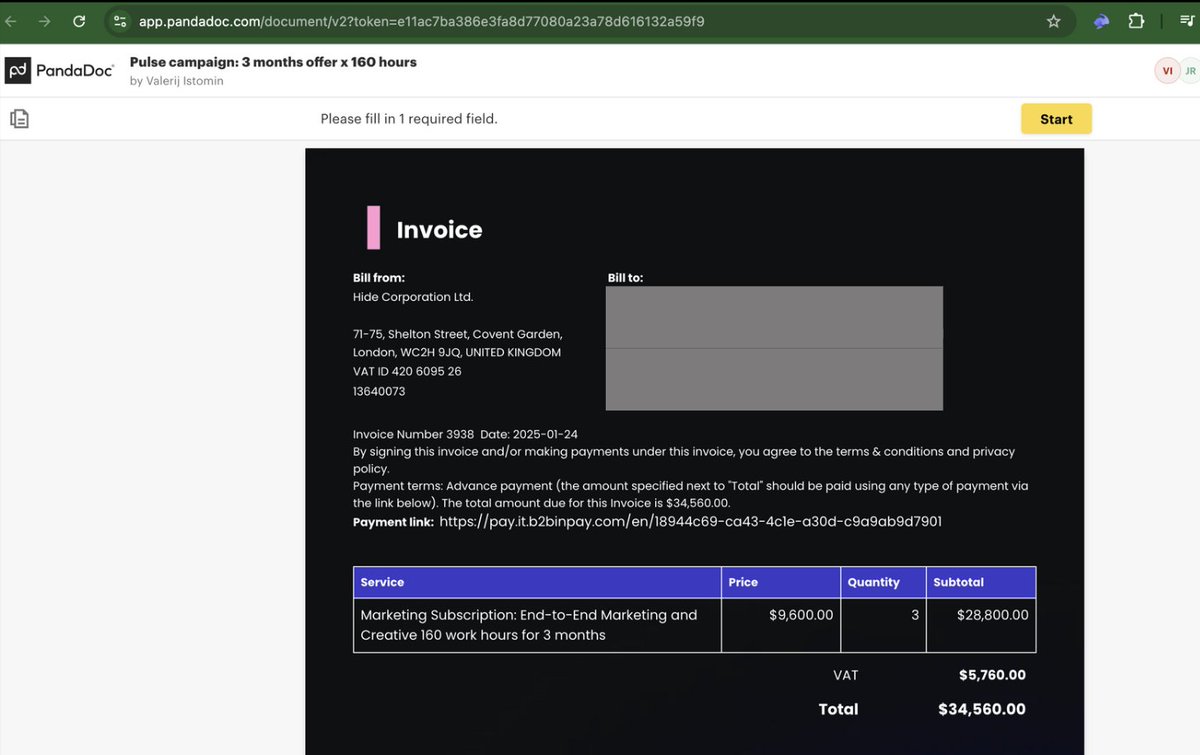Image resolution: width=1200 pixels, height=755 pixels.
Task: Click the browser back arrow
Action: point(10,21)
